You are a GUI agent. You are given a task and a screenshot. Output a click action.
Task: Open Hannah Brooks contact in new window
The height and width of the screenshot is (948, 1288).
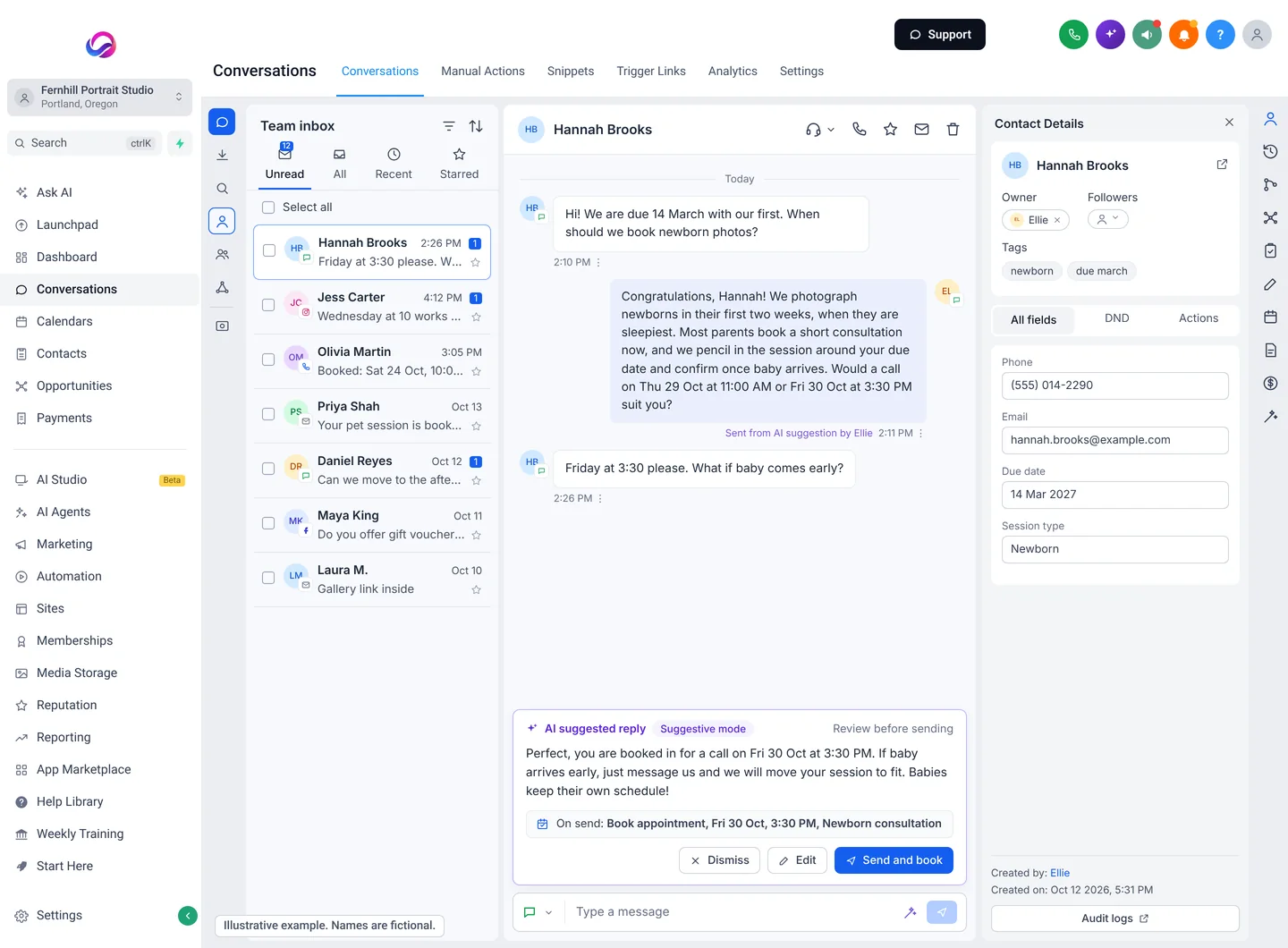tap(1222, 165)
